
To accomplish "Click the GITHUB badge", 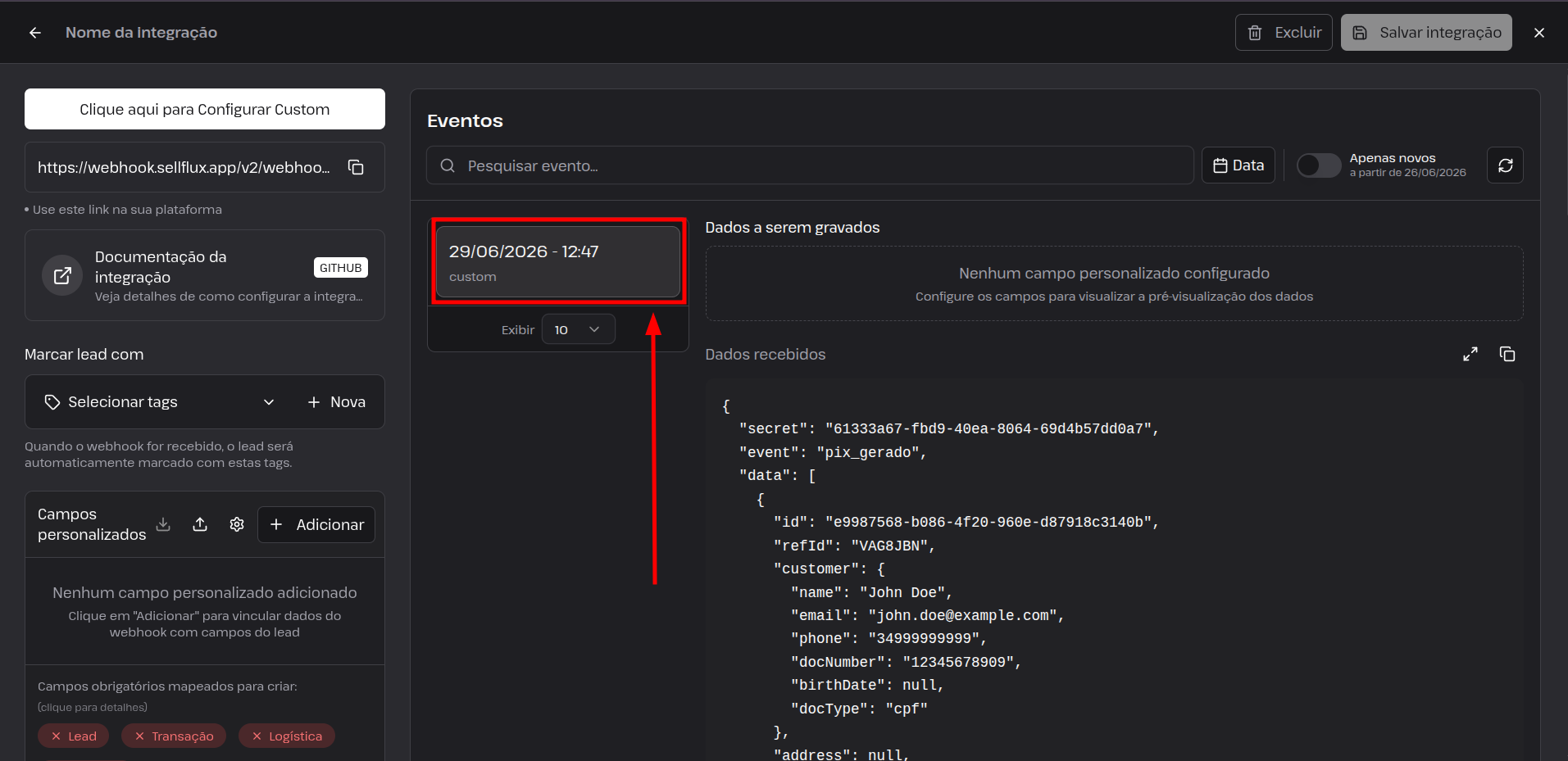I will coord(341,268).
